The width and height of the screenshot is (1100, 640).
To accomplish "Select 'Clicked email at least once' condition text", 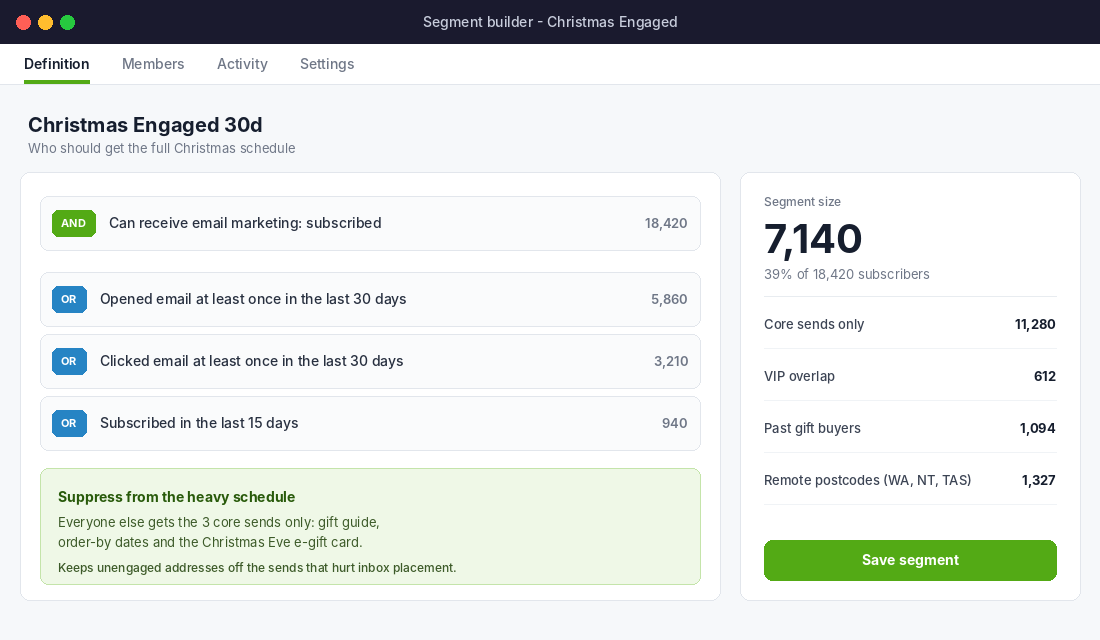I will (251, 361).
